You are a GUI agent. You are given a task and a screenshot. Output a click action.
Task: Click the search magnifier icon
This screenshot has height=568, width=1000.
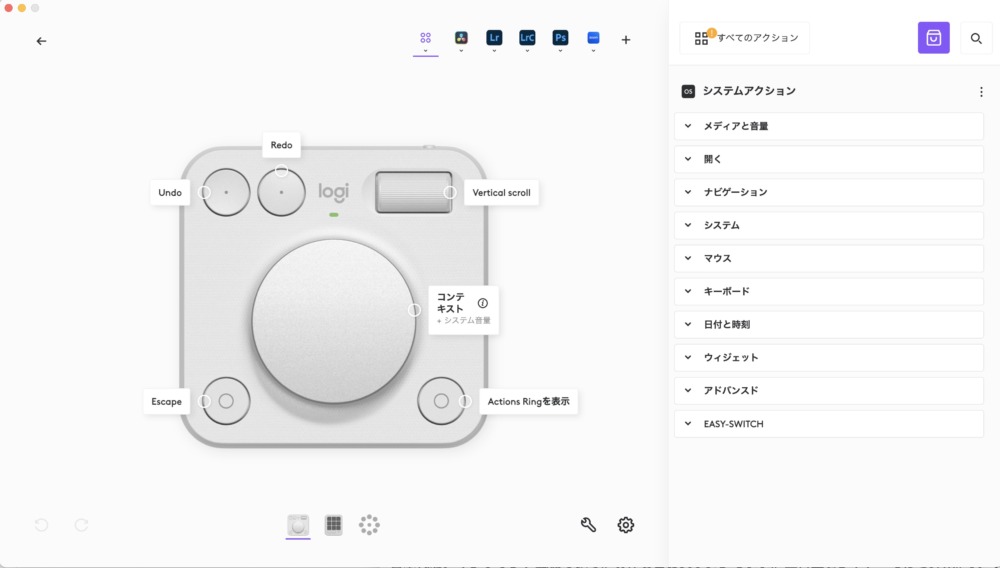(976, 38)
